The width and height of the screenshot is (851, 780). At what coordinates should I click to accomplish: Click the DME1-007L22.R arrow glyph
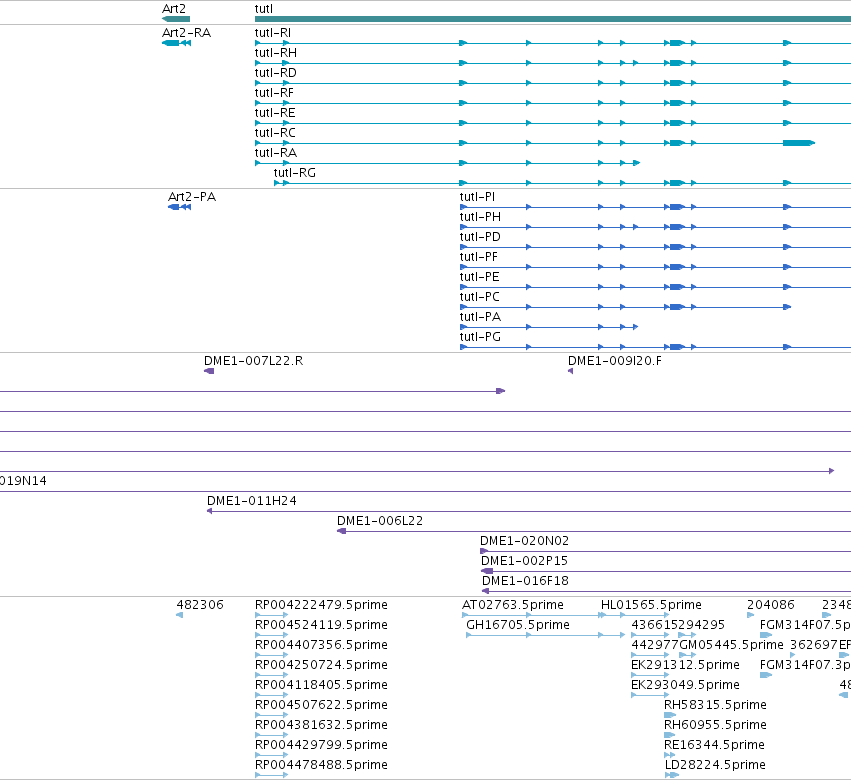tap(209, 371)
